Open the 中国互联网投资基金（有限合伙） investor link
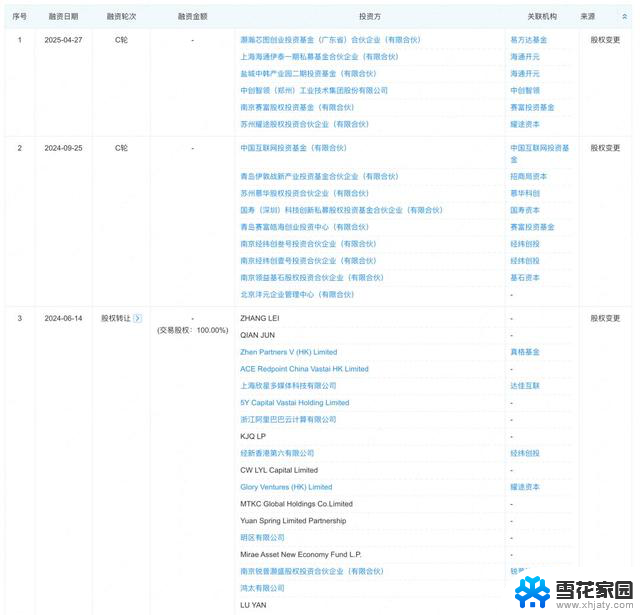This screenshot has height=615, width=640. point(293,148)
